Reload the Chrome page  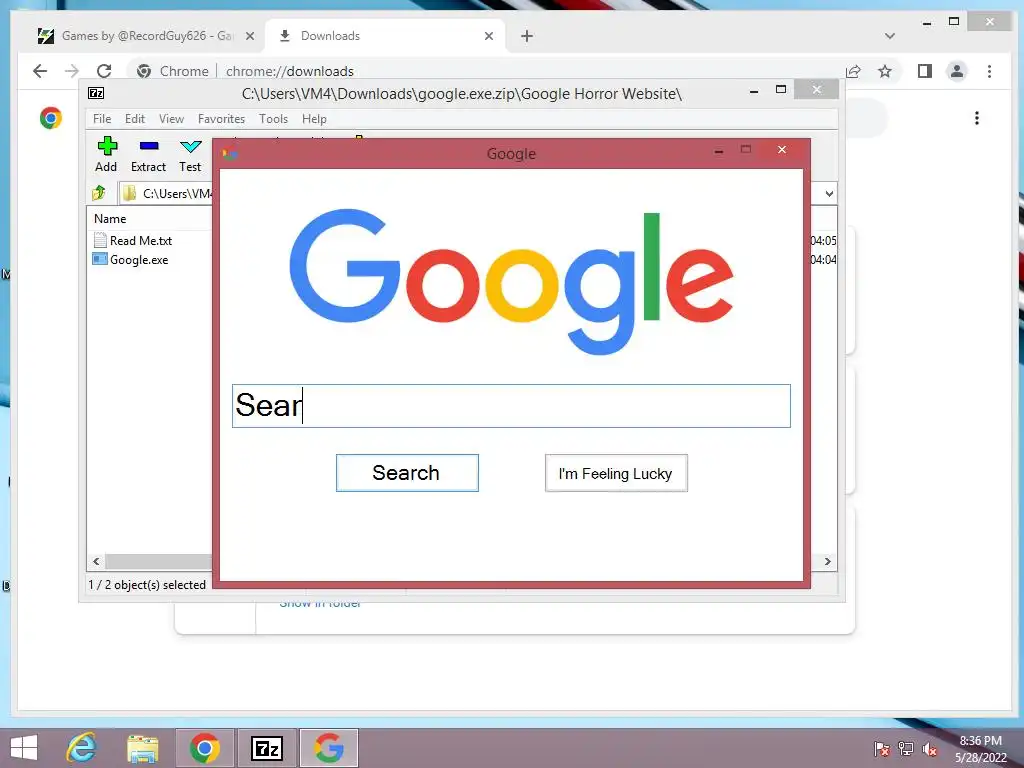click(x=104, y=71)
